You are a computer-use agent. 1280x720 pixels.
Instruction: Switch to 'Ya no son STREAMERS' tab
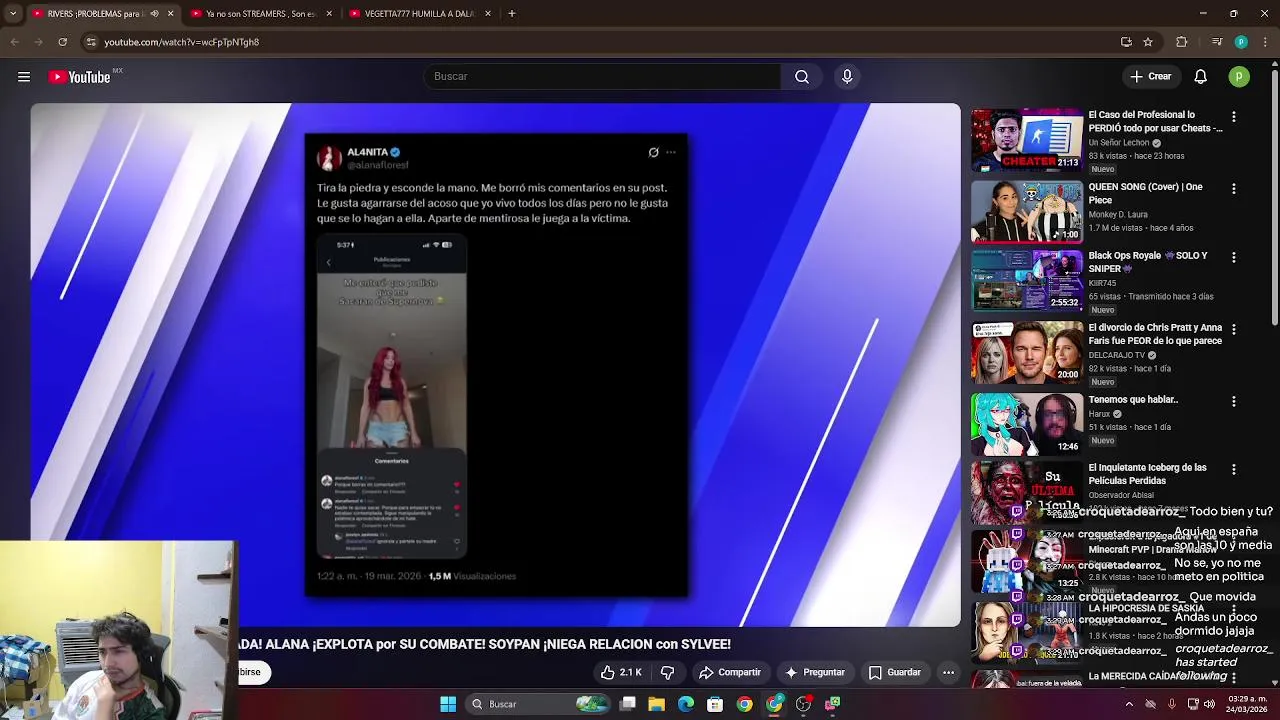pos(260,14)
